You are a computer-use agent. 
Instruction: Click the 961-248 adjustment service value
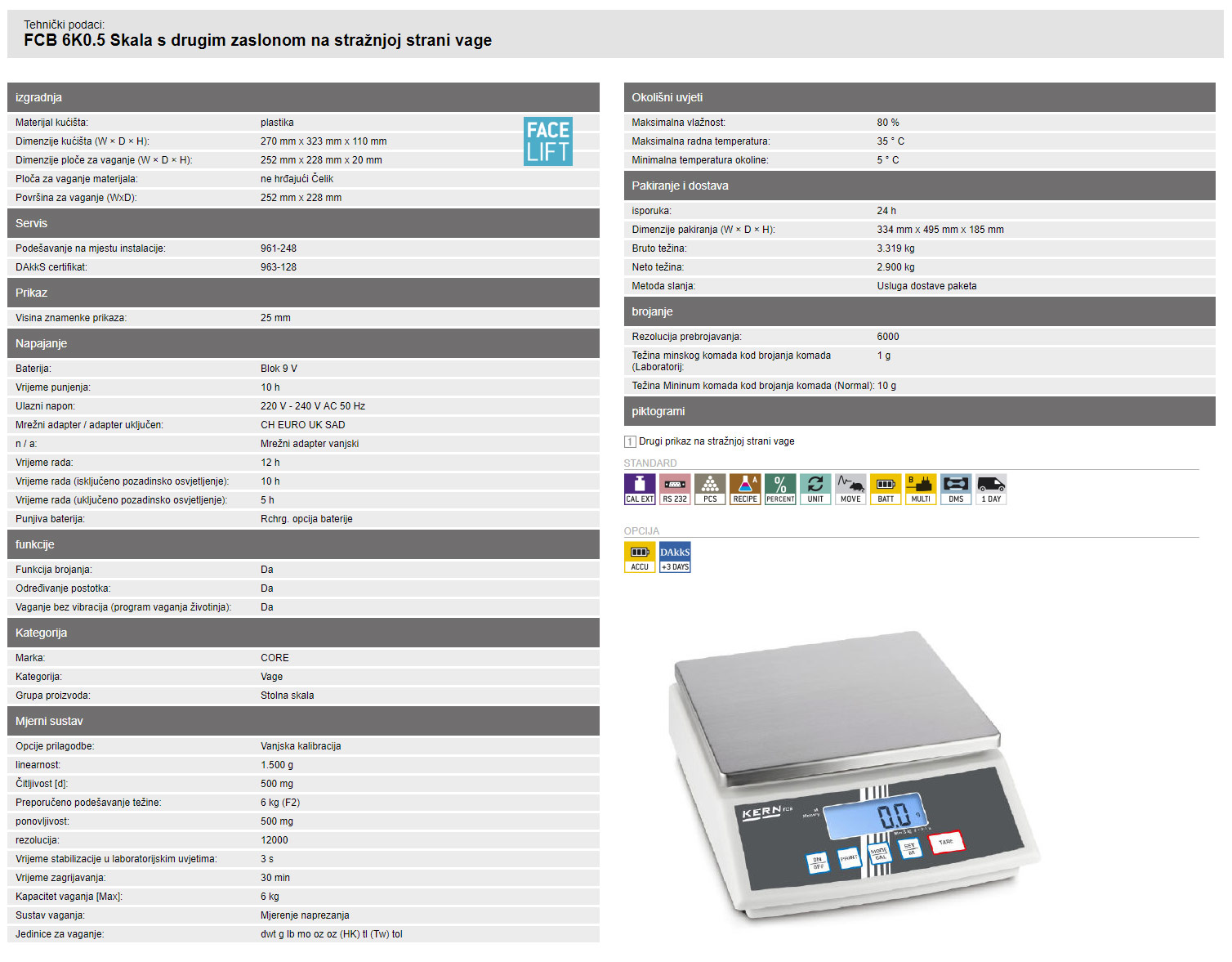[x=279, y=248]
